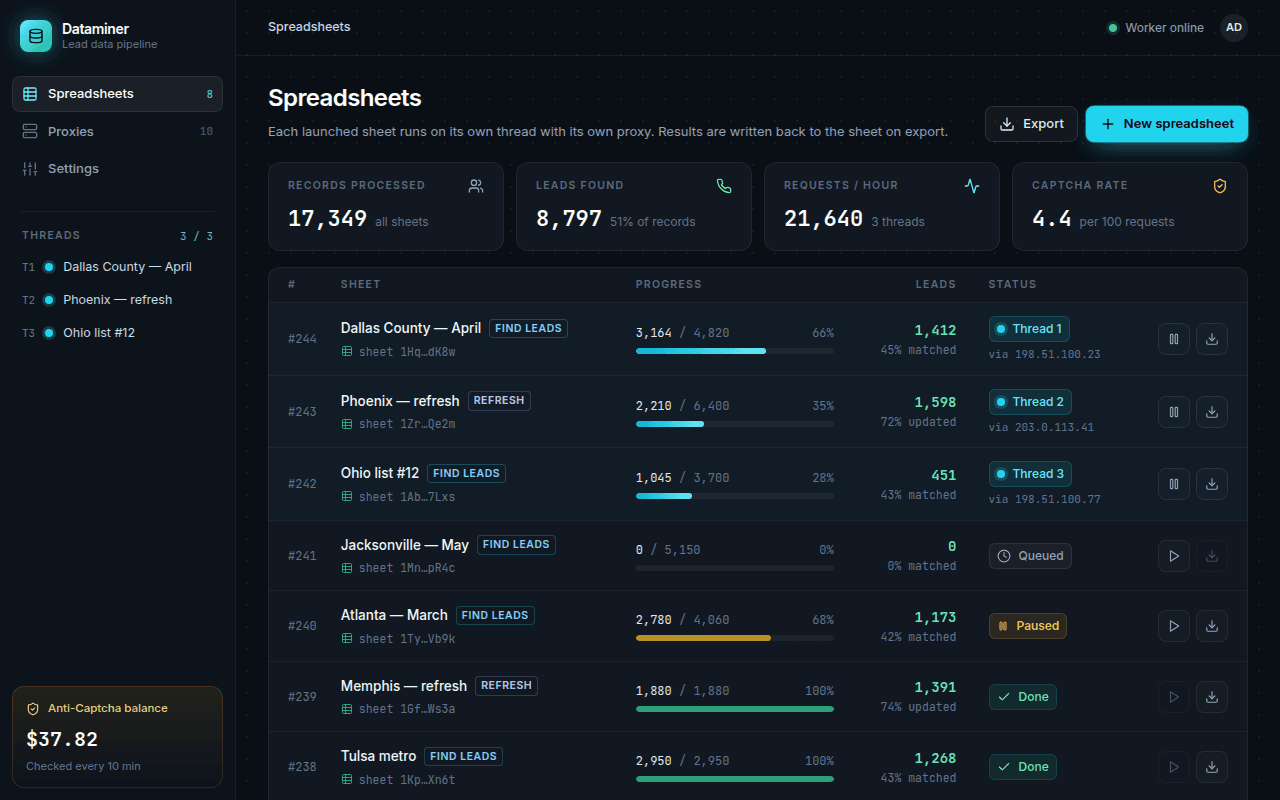Click the Anti-Captcha balance card
This screenshot has height=800, width=1280.
pyautogui.click(x=117, y=737)
